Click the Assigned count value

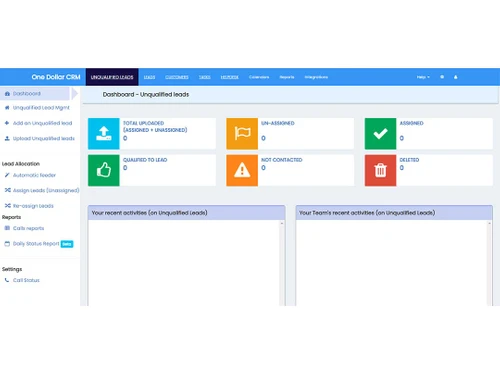tap(402, 138)
